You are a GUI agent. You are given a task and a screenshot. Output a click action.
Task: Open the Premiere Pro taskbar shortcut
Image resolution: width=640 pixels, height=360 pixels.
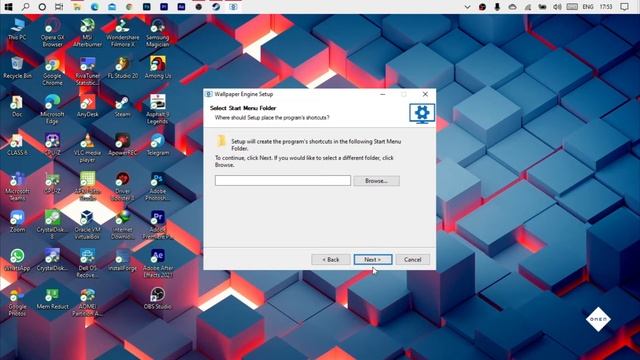click(x=164, y=7)
